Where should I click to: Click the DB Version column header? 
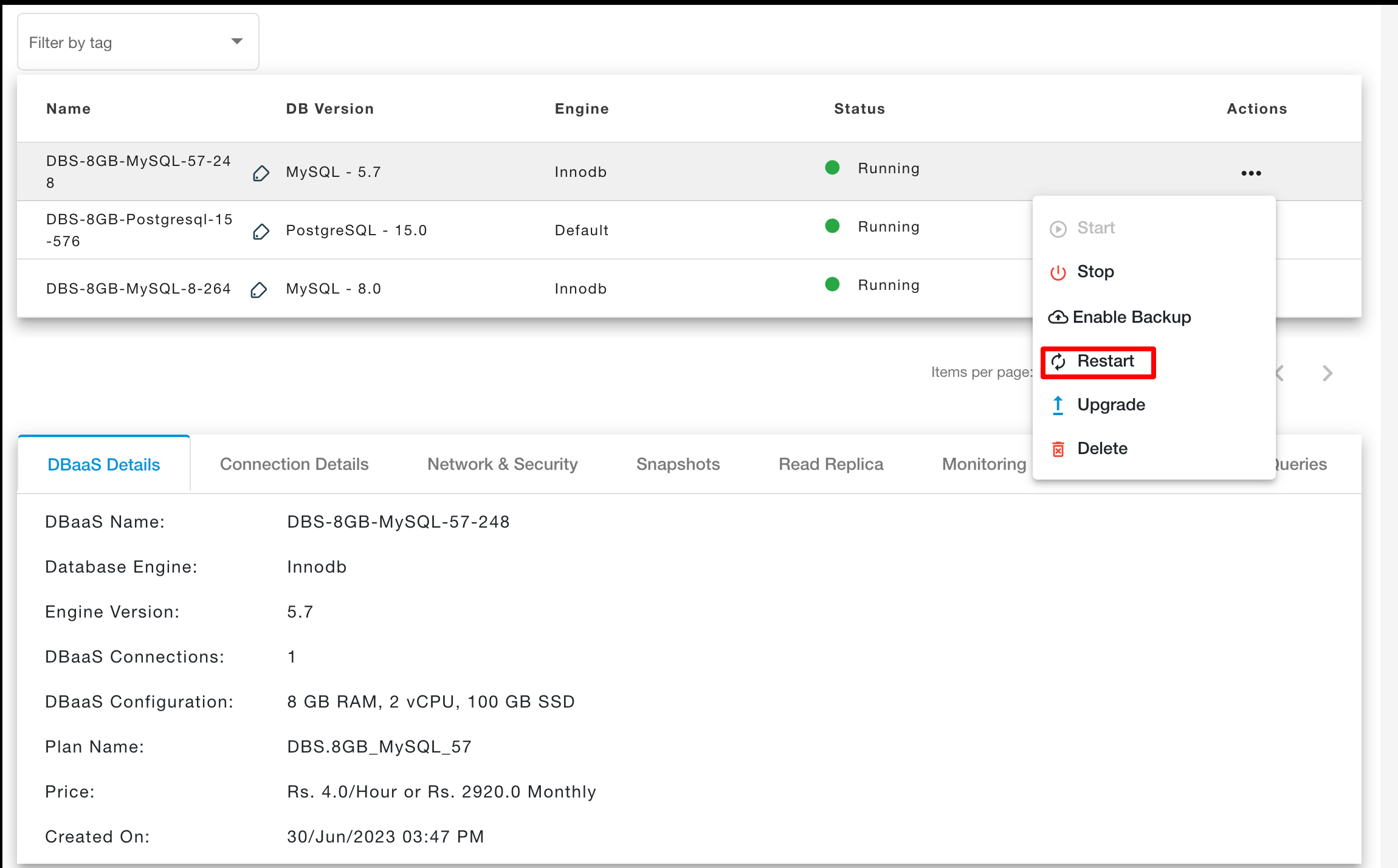click(330, 109)
